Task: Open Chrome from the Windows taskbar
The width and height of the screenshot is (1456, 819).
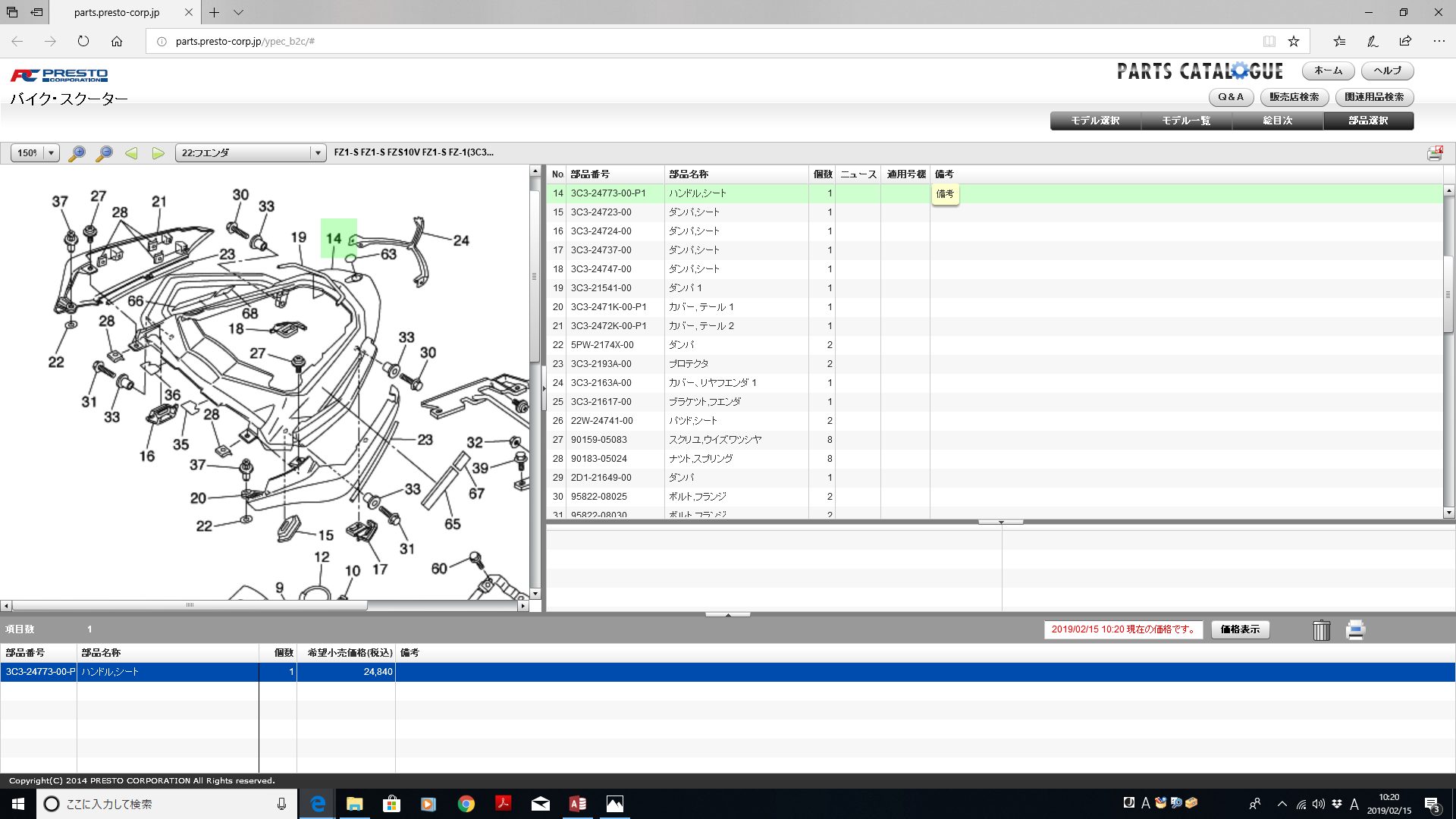Action: (466, 804)
